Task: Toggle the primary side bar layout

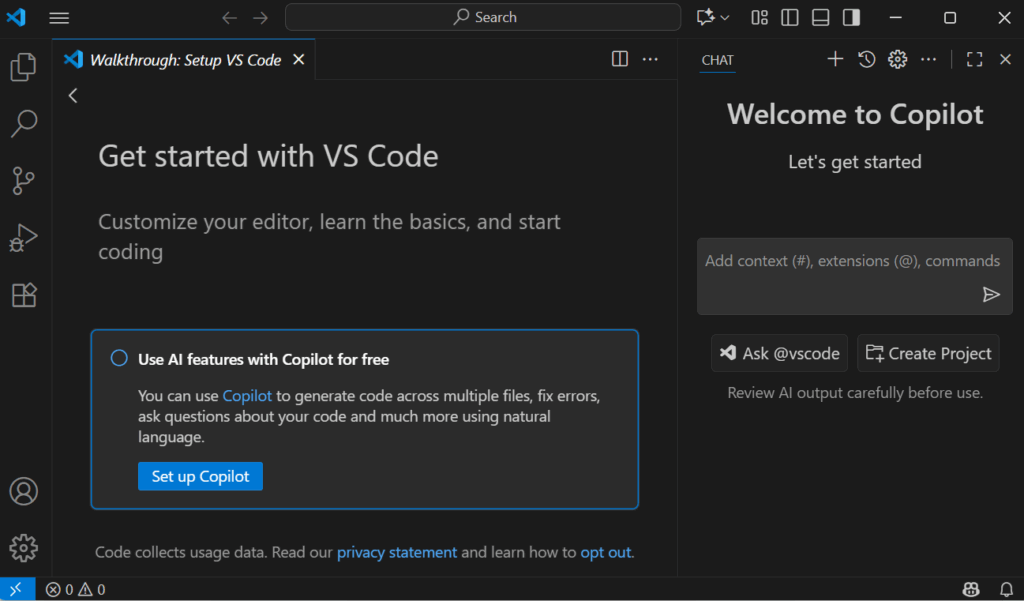Action: (x=790, y=17)
